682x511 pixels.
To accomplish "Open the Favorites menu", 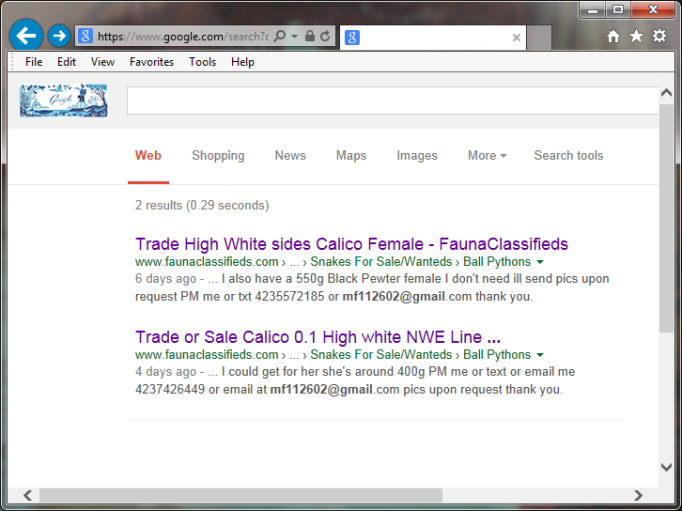I will (x=151, y=62).
